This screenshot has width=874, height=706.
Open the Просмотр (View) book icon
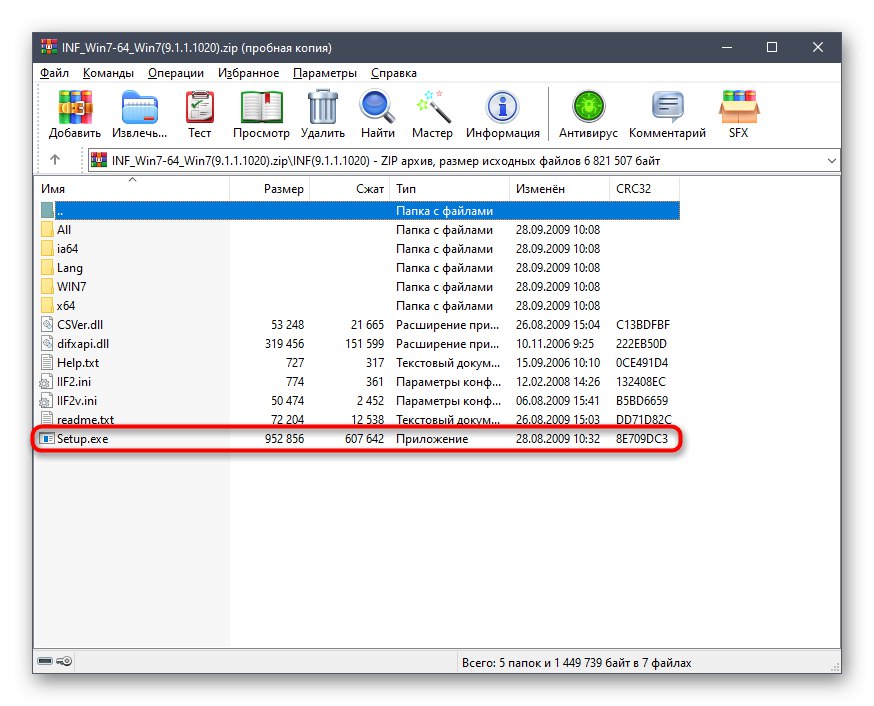coord(261,106)
